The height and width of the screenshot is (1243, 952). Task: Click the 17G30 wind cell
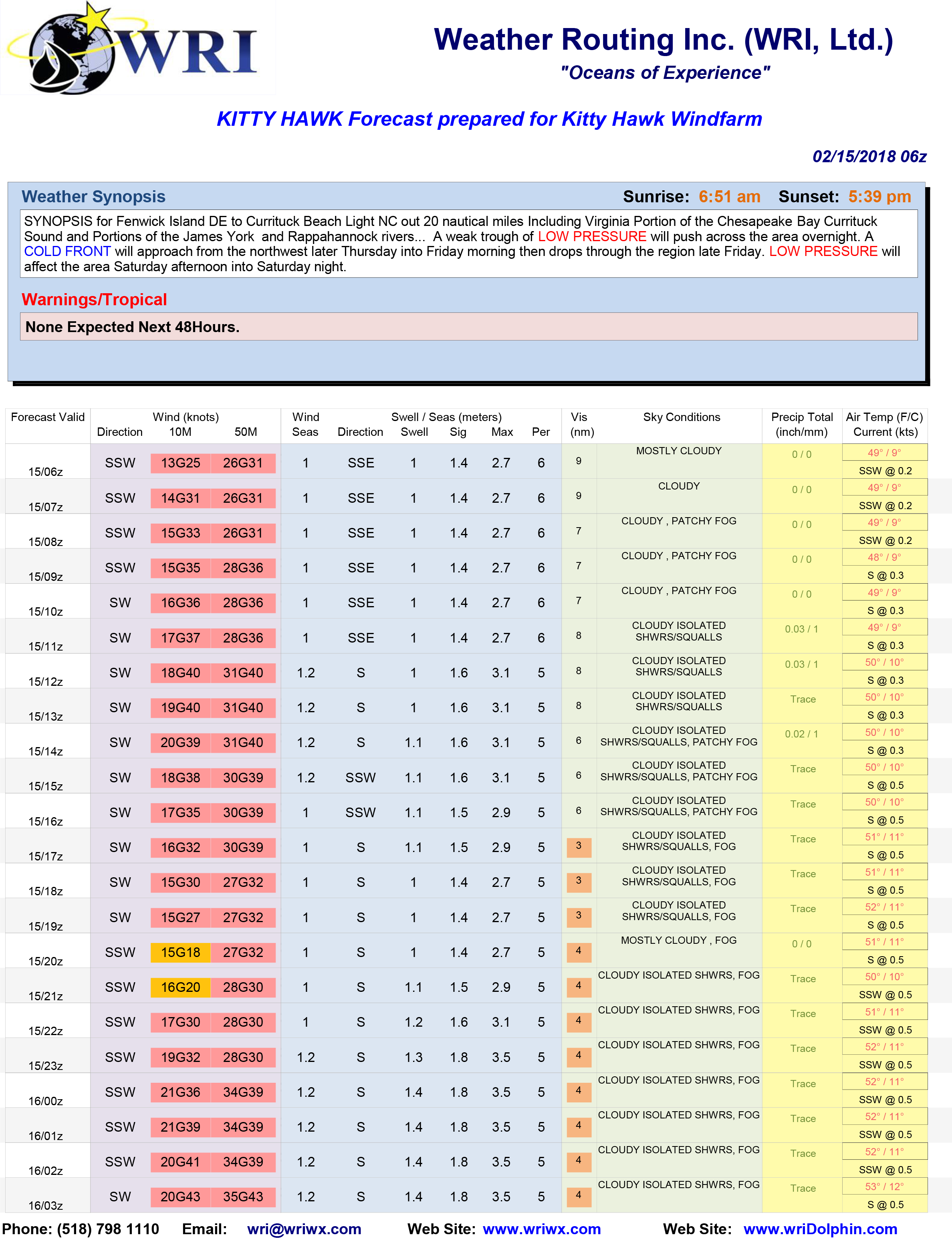(181, 1023)
